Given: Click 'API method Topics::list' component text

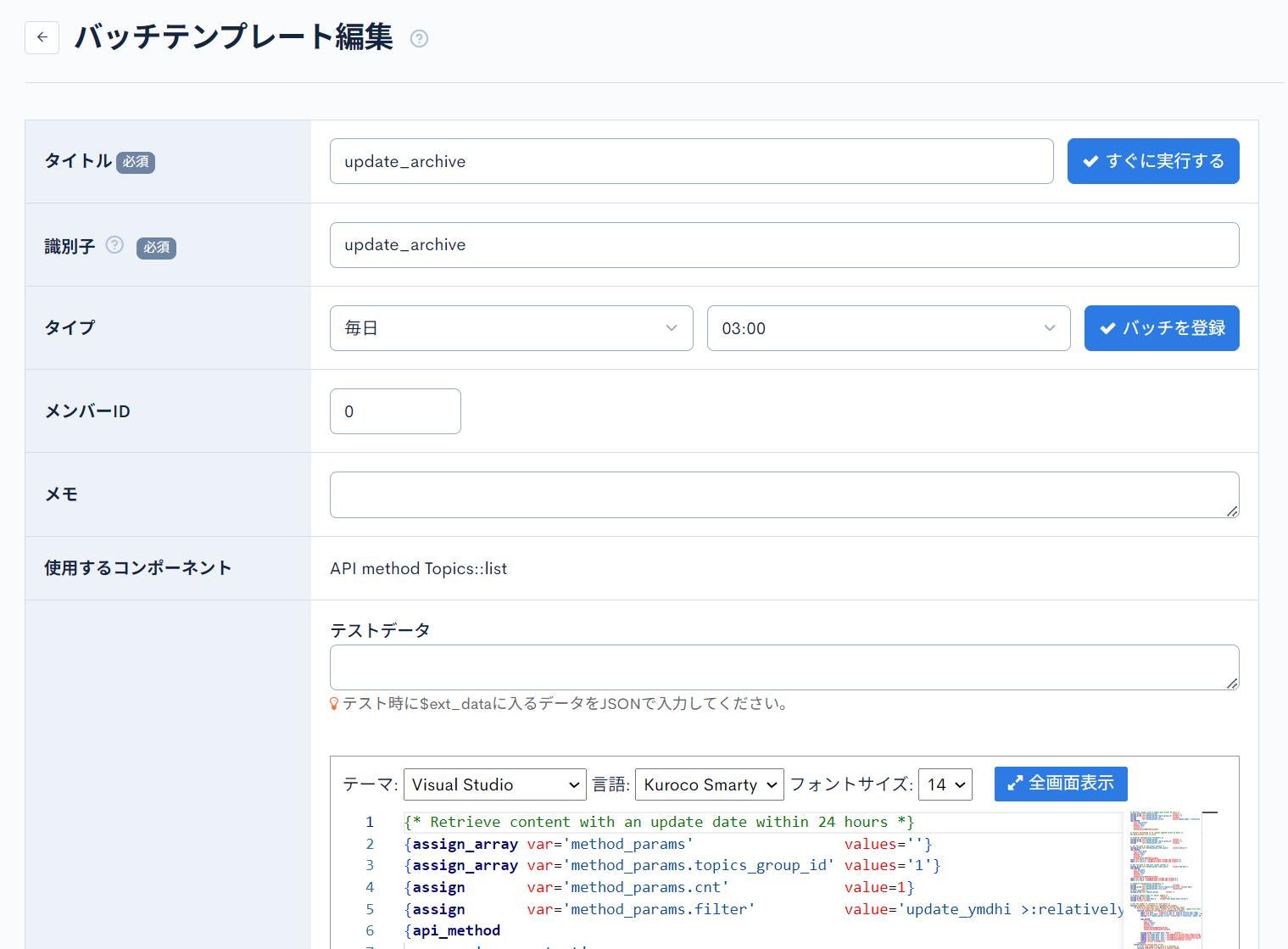Looking at the screenshot, I should coord(418,568).
